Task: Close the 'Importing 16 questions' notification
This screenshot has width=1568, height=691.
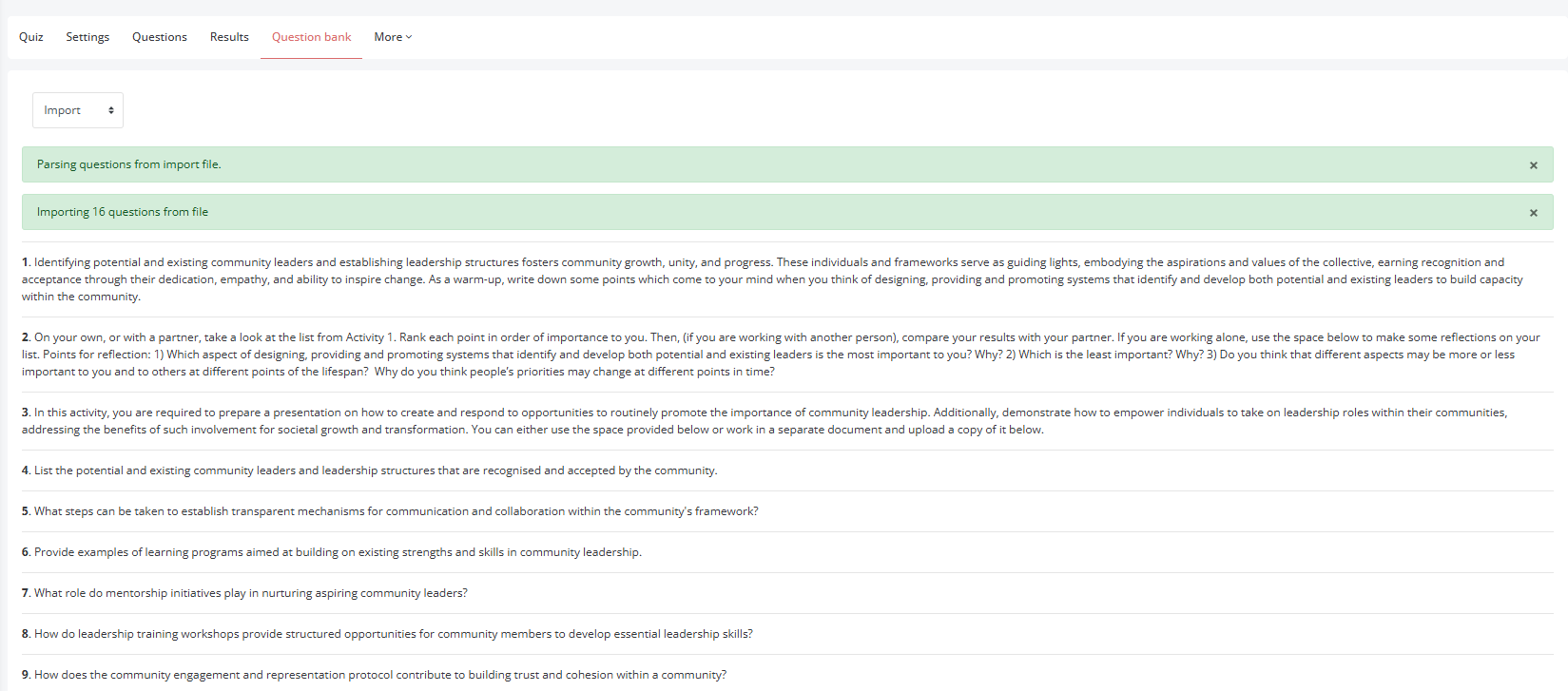Action: (1533, 213)
